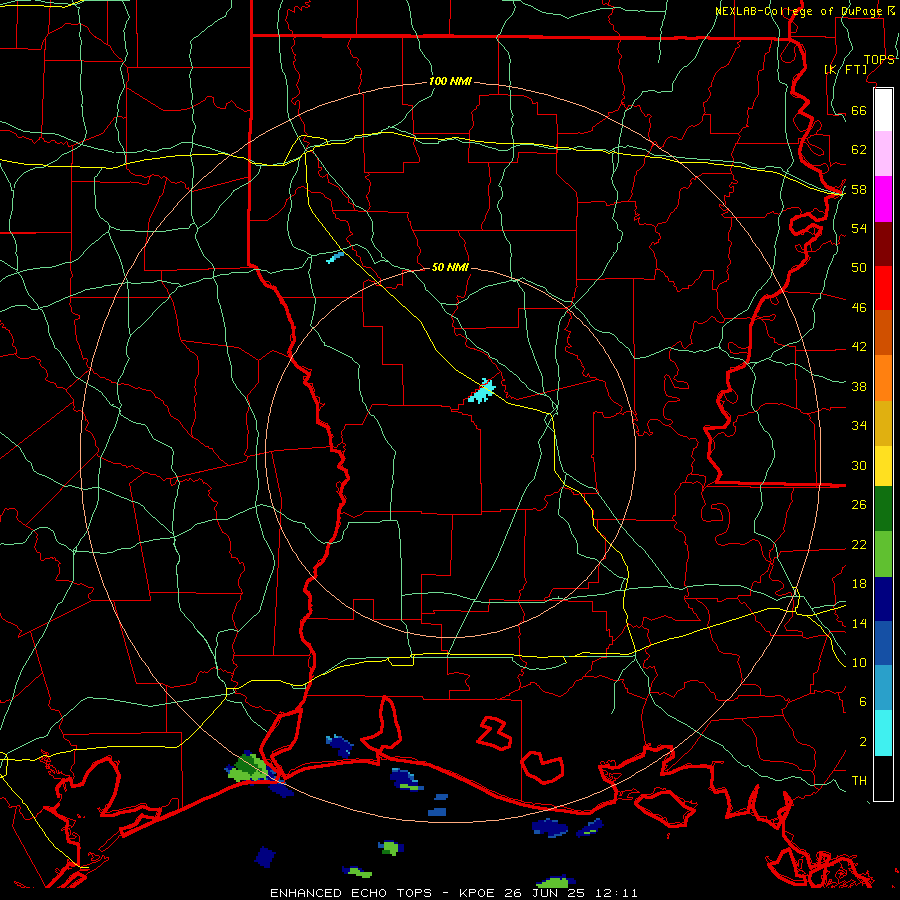Click the '50 NMI' range ring label

point(450,267)
